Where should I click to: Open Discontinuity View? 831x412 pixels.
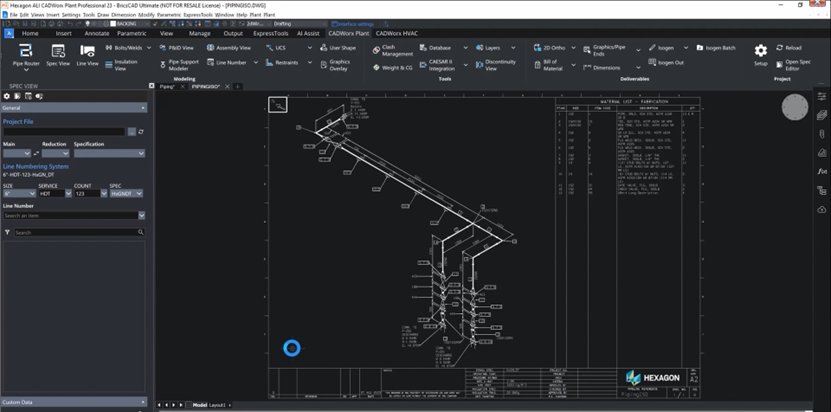496,65
